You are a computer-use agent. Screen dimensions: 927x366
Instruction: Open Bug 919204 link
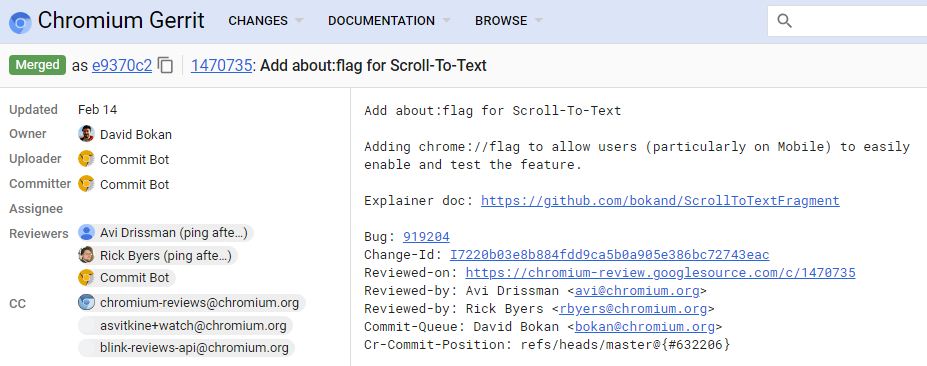point(426,237)
